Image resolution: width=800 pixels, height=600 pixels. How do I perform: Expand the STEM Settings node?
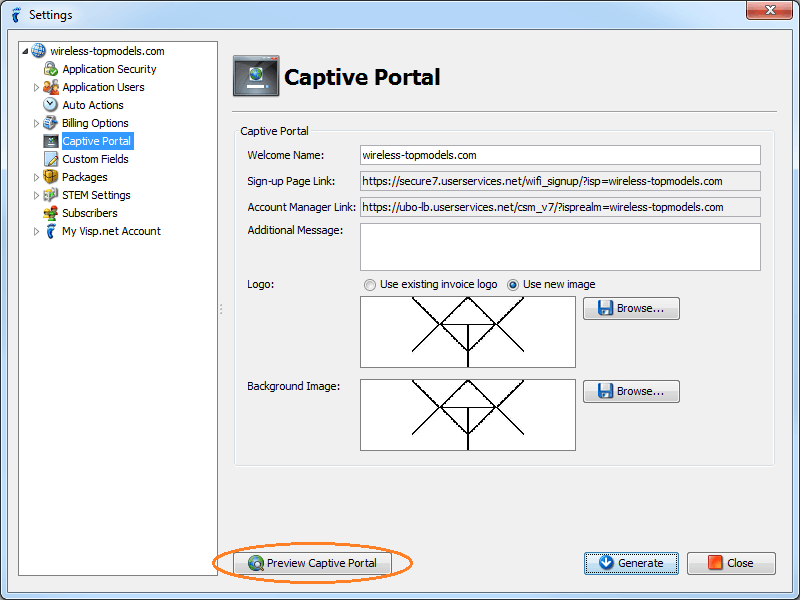tap(36, 195)
